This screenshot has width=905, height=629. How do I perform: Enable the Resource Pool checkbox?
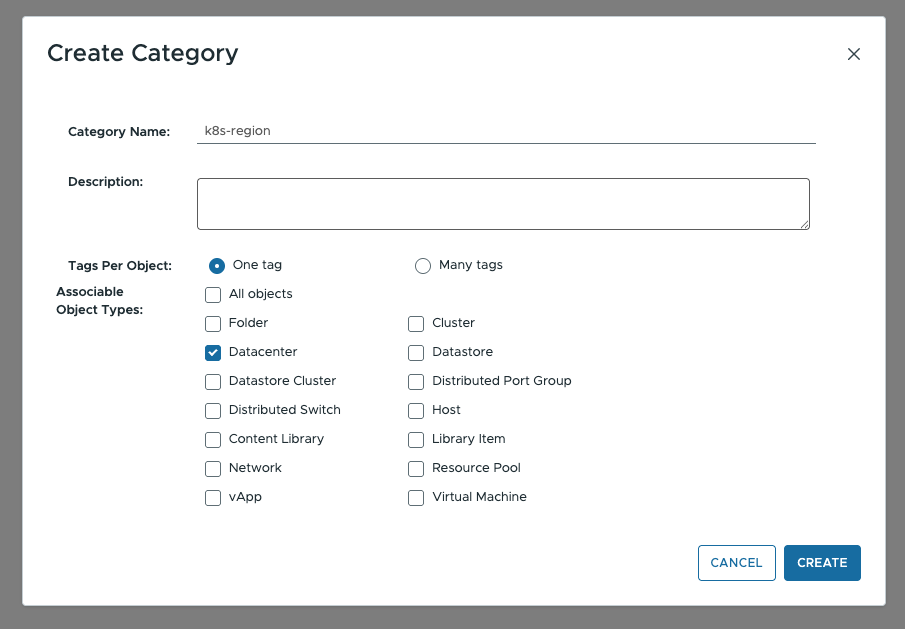416,468
